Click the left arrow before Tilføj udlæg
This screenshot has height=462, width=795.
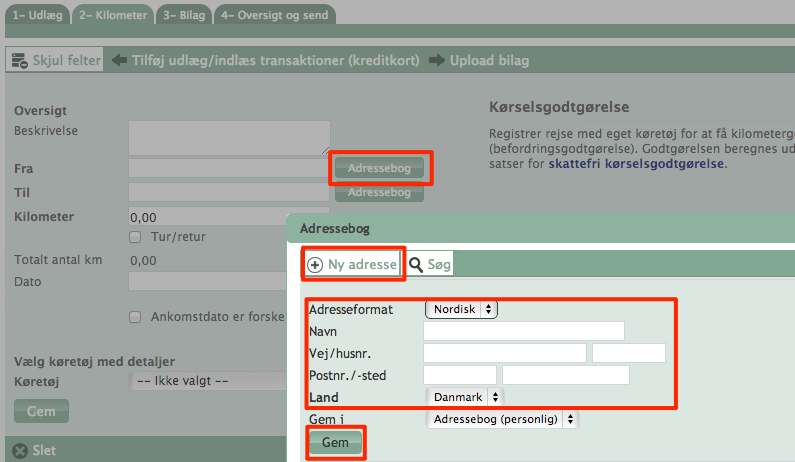point(120,60)
